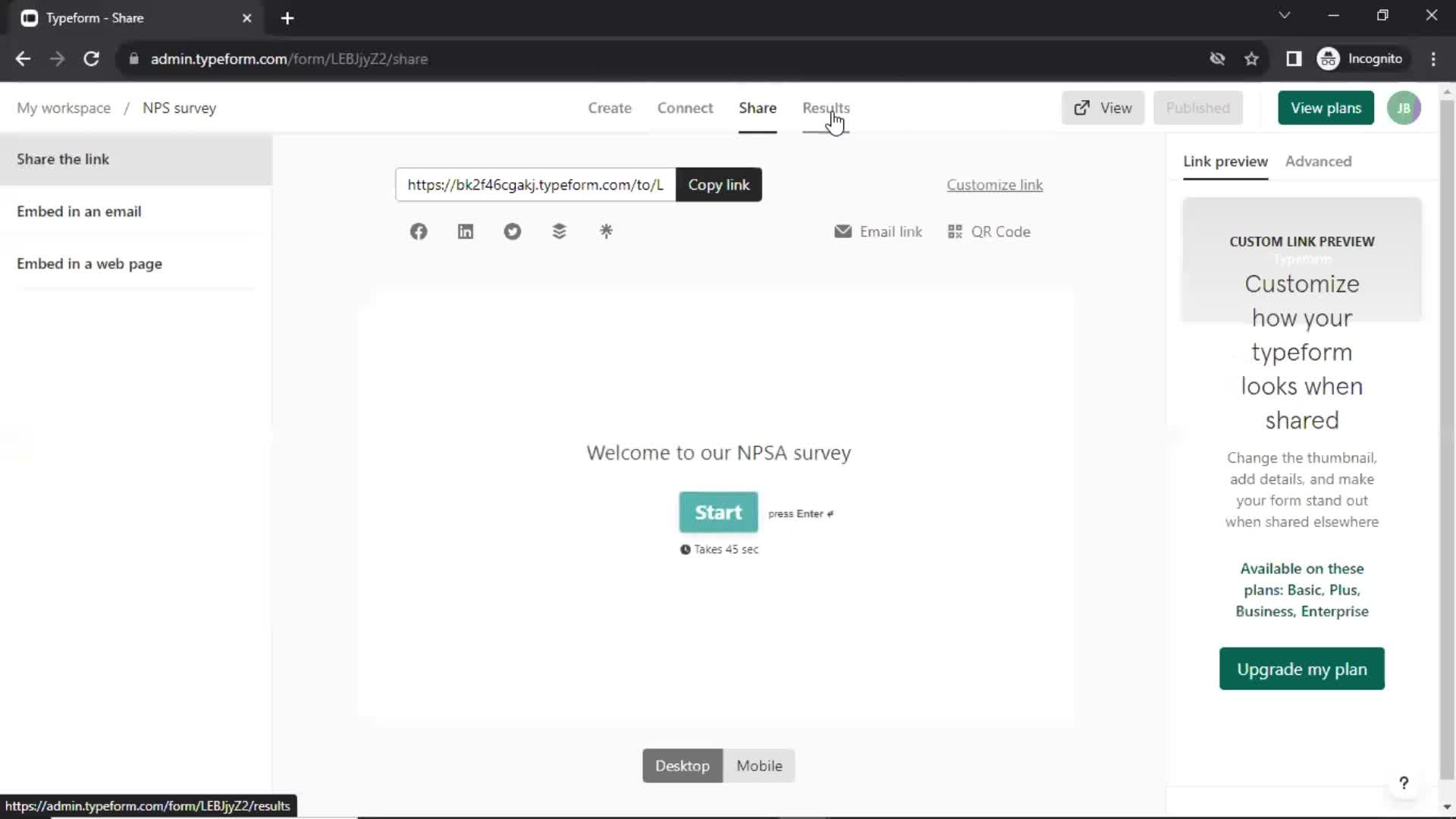Reload the page
Viewport: 1456px width, 819px height.
91,58
